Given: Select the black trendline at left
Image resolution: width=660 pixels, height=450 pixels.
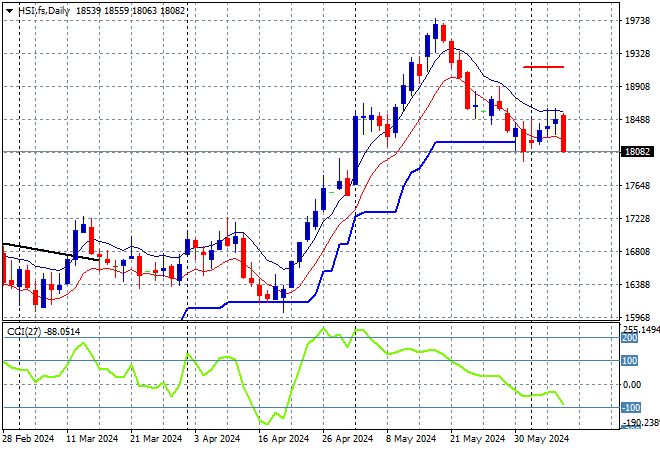Looking at the screenshot, I should (x=50, y=252).
